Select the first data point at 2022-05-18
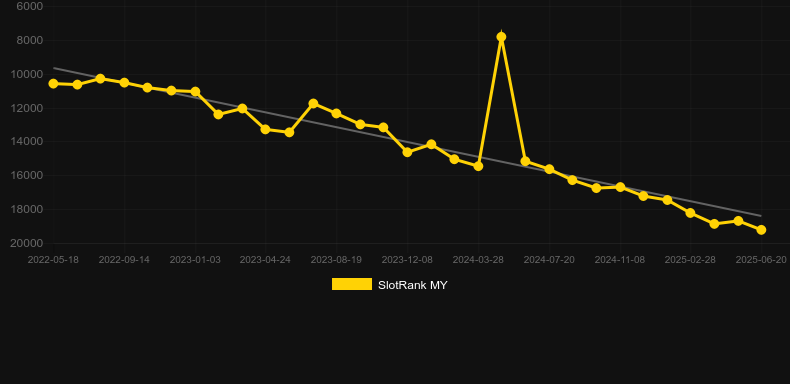Screen dimensions: 790x384 53,84
